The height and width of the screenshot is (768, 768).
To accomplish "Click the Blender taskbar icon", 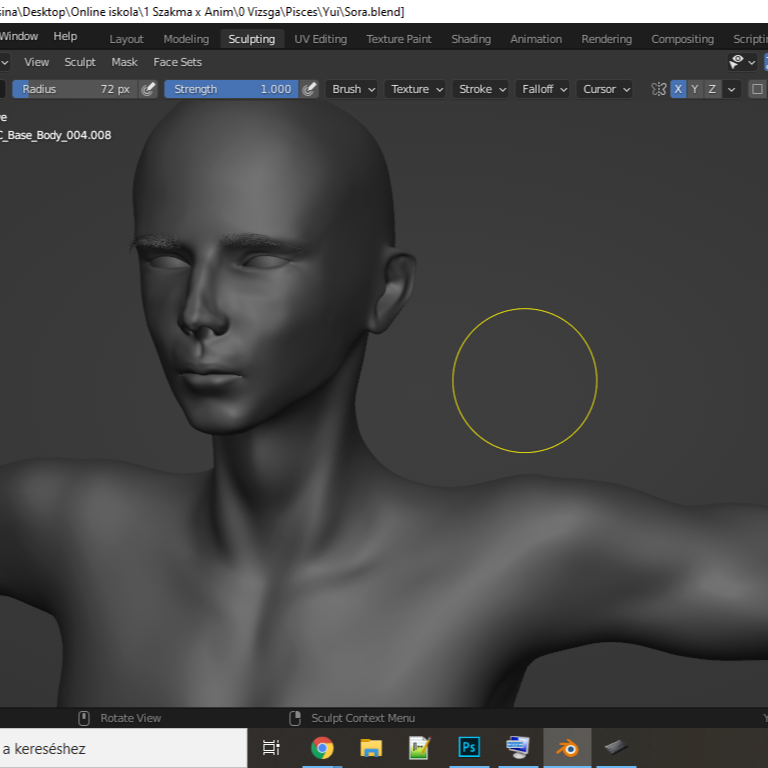I will pyautogui.click(x=567, y=747).
